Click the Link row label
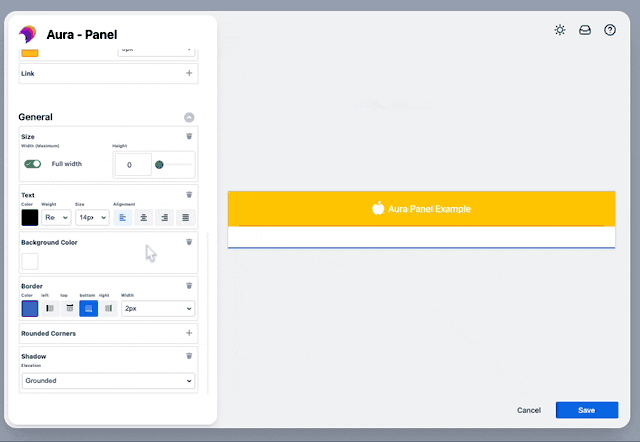This screenshot has height=442, width=640. click(x=28, y=73)
